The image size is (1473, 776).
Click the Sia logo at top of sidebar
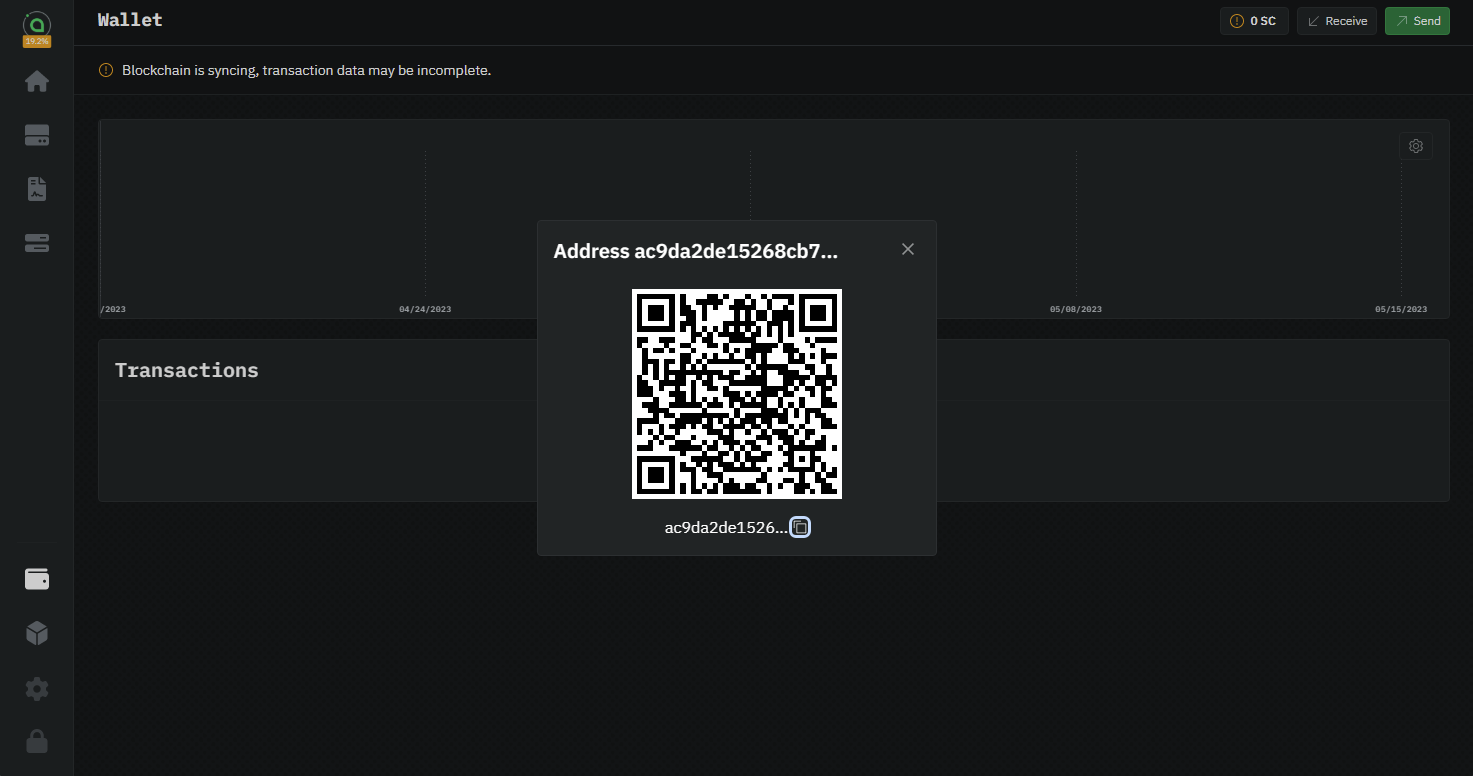tap(37, 23)
